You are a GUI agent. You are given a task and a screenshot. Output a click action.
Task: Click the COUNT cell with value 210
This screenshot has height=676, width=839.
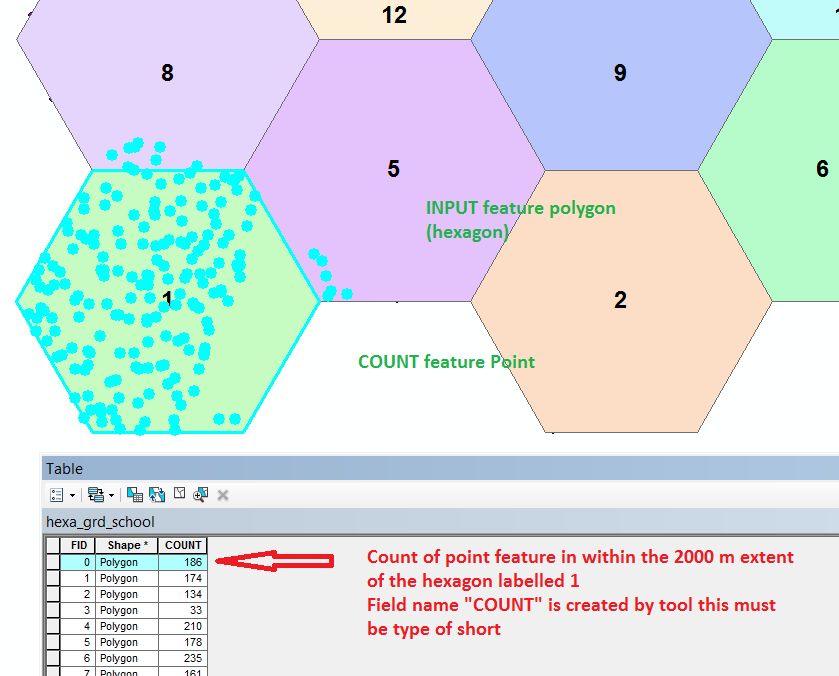(182, 626)
